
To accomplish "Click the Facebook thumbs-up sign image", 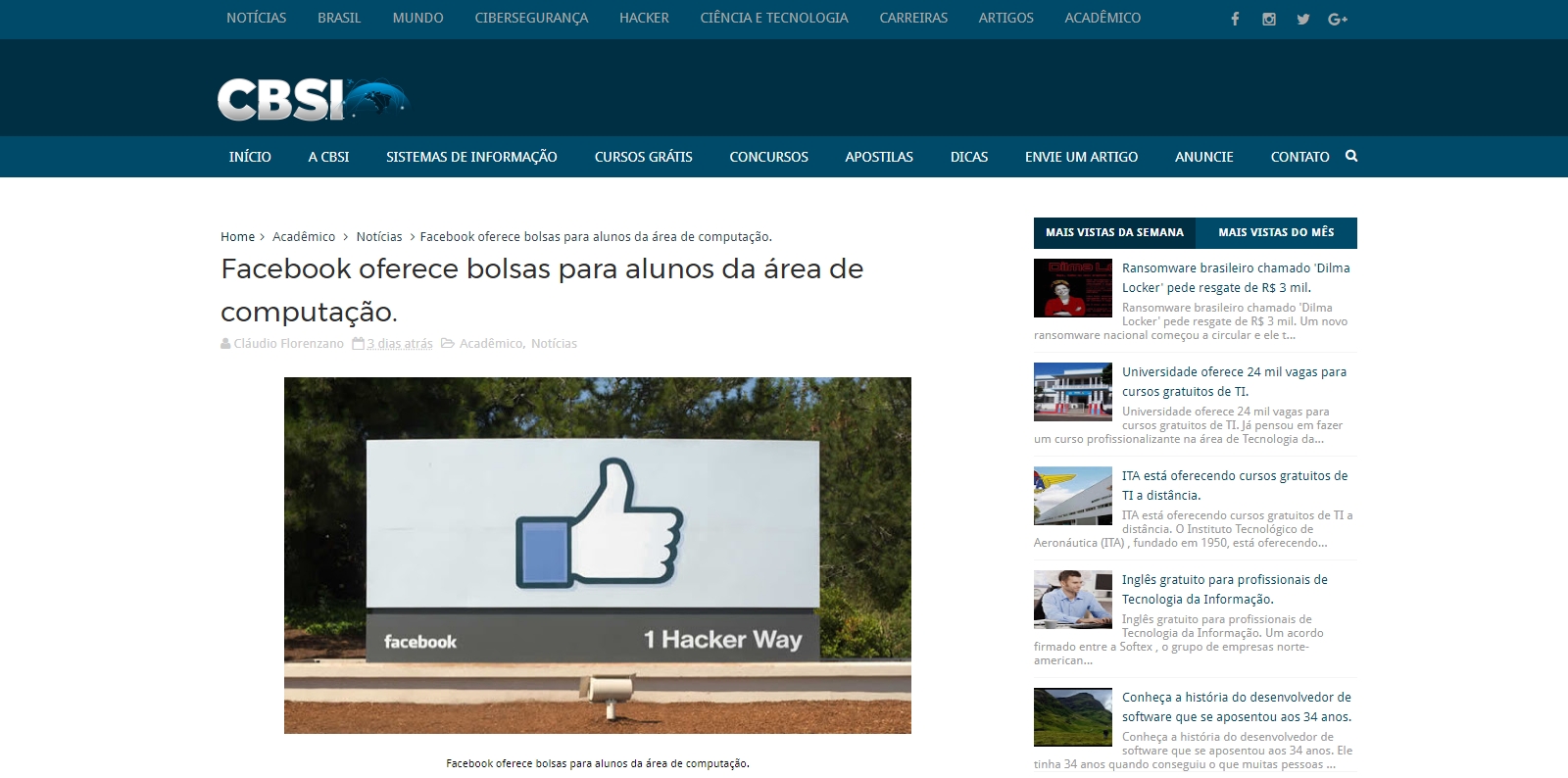I will coord(598,556).
